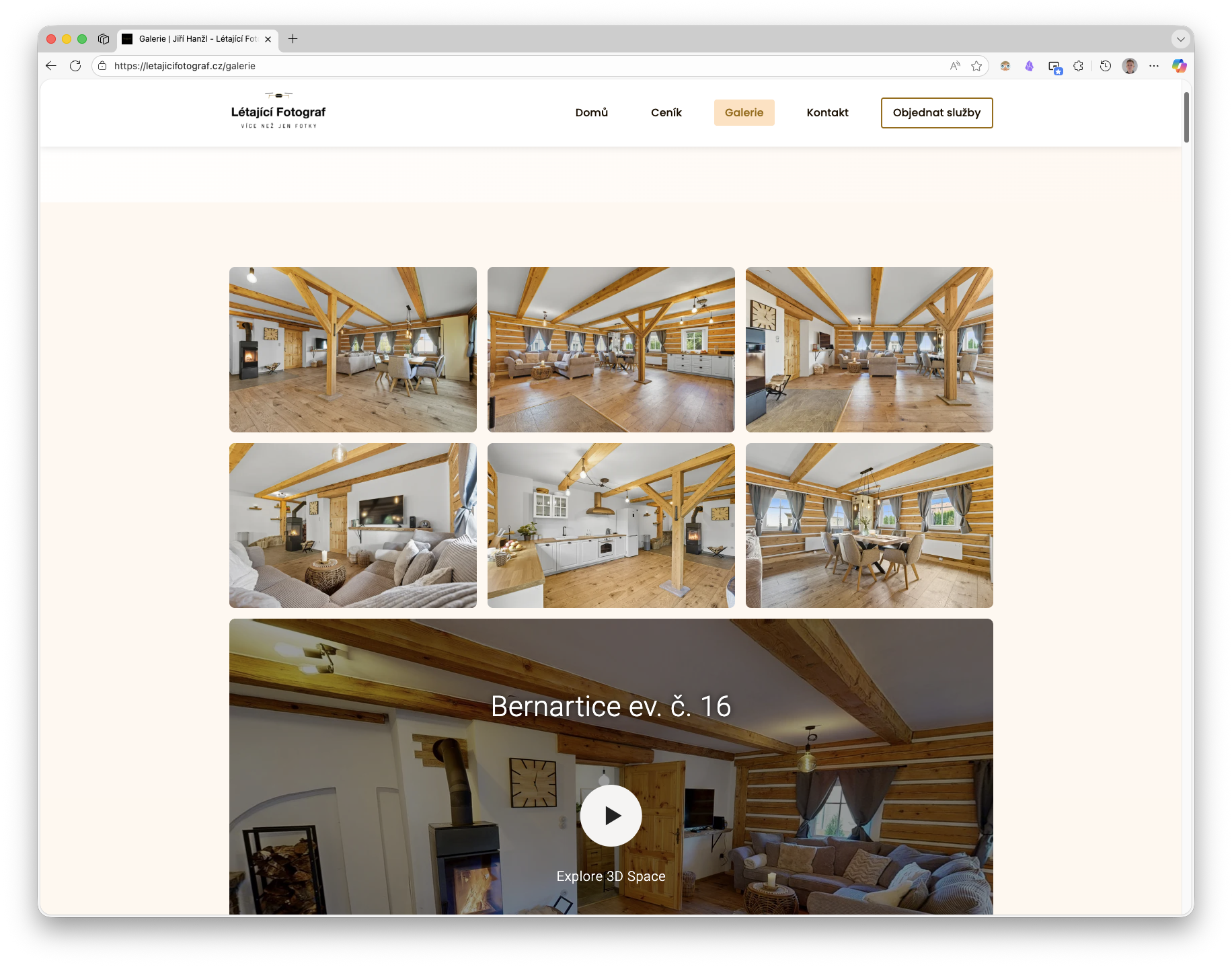Screen dimensions: 1232x967
Task: Go back to the previous page
Action: pyautogui.click(x=51, y=66)
